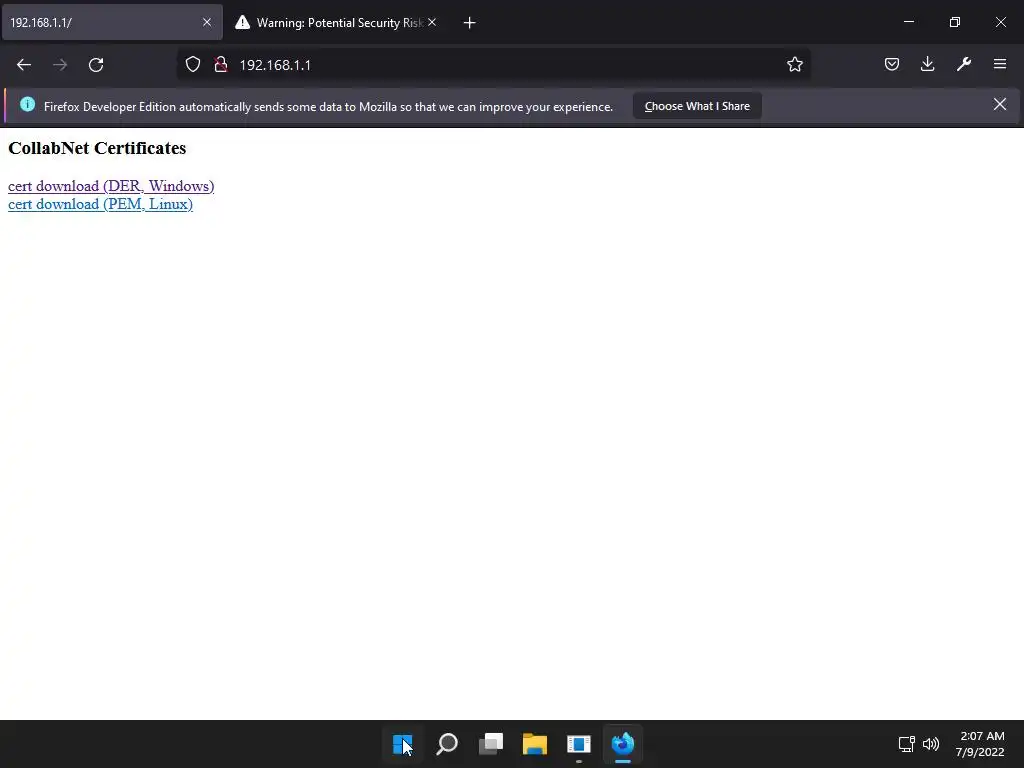Viewport: 1024px width, 768px height.
Task: Reload the current page
Action: tap(96, 65)
